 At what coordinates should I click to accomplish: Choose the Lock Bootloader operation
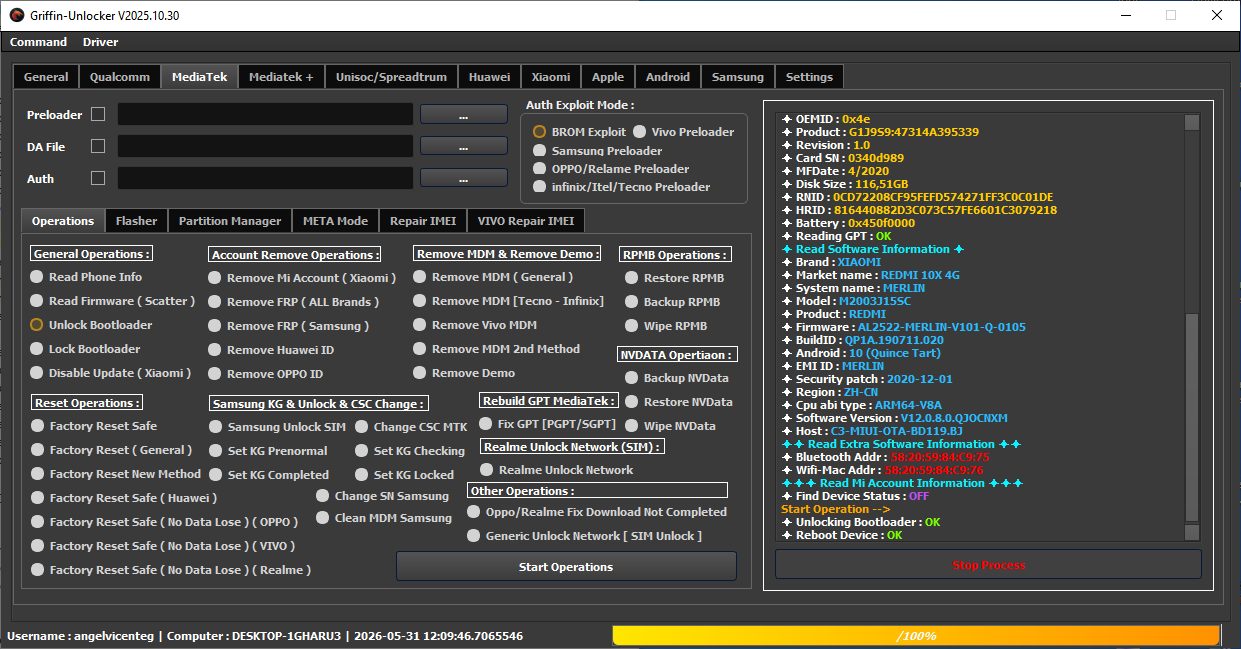[85, 349]
